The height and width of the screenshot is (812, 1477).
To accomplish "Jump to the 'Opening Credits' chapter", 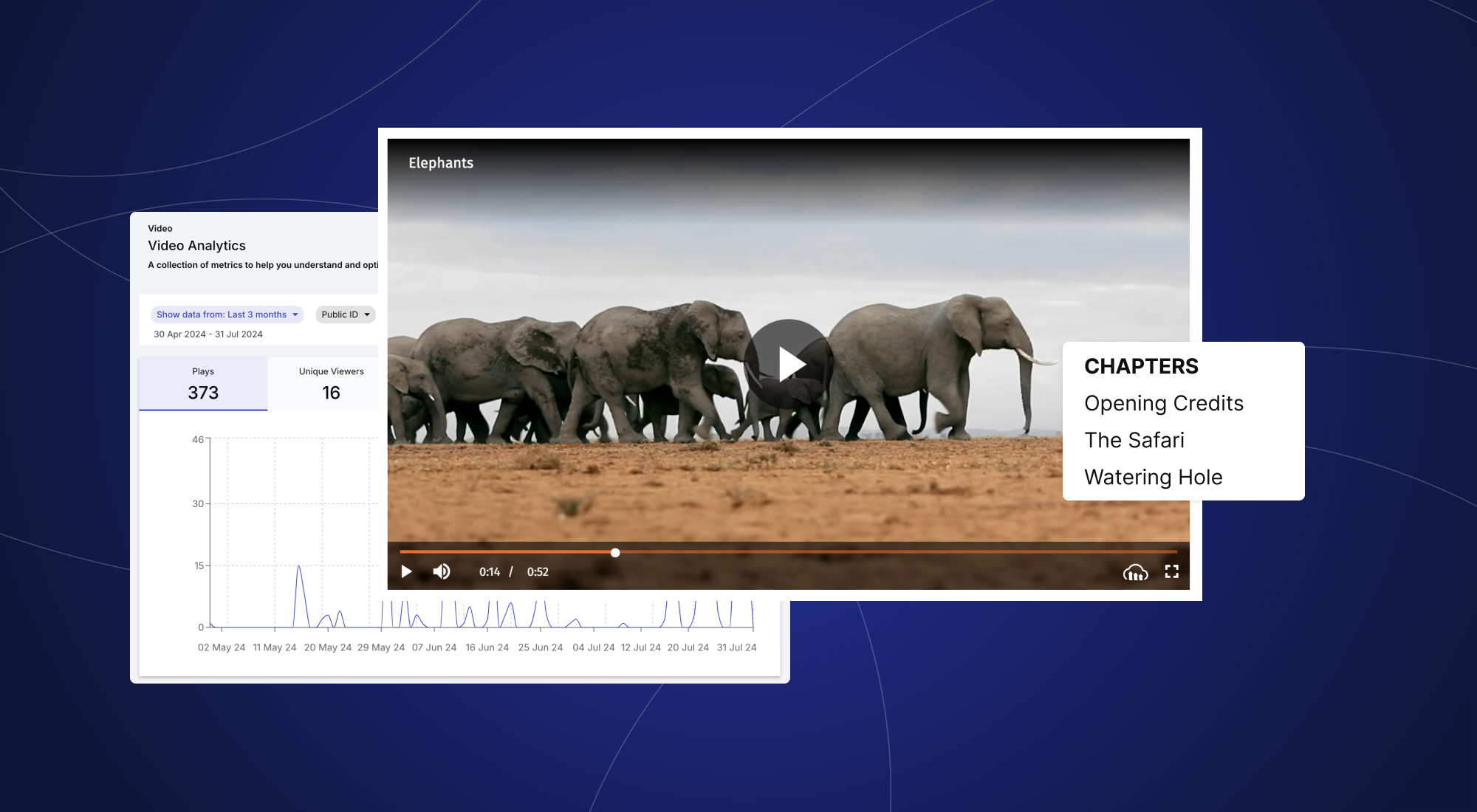I will 1163,403.
